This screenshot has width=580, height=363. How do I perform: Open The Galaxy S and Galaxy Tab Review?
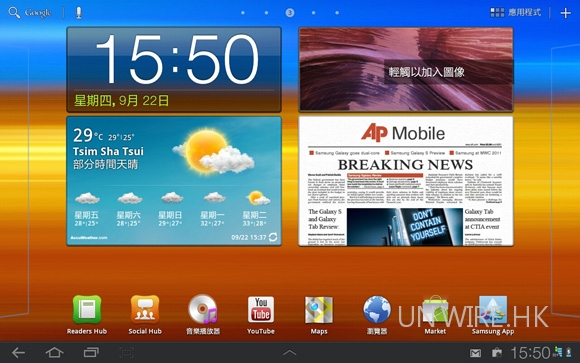click(325, 219)
